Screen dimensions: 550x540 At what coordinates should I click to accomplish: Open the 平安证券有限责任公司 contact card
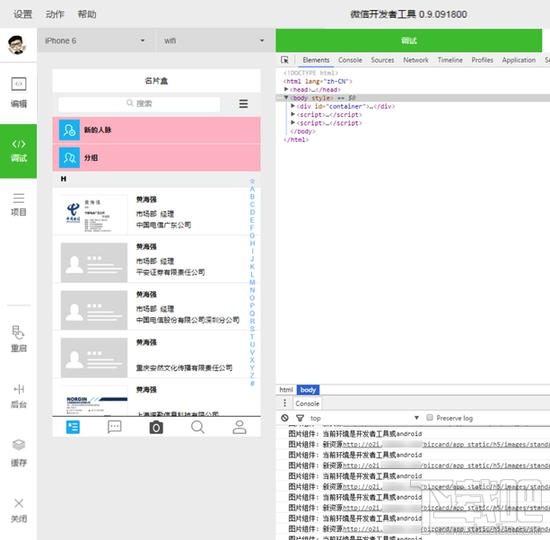click(156, 259)
